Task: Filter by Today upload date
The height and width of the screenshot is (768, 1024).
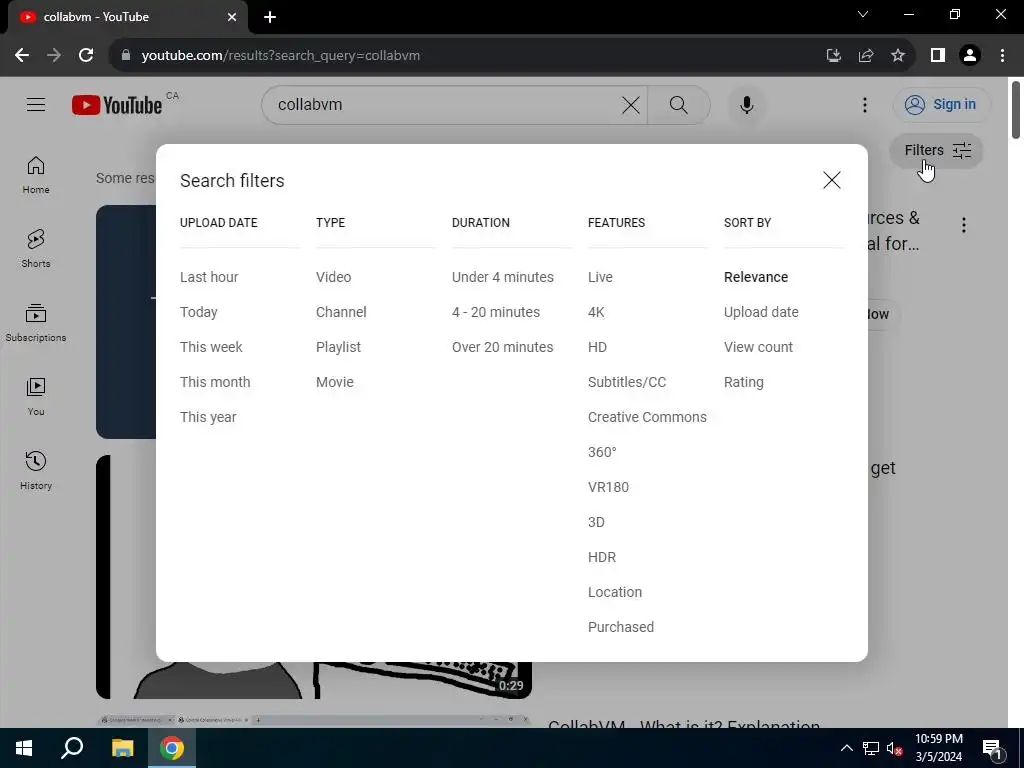Action: tap(199, 312)
